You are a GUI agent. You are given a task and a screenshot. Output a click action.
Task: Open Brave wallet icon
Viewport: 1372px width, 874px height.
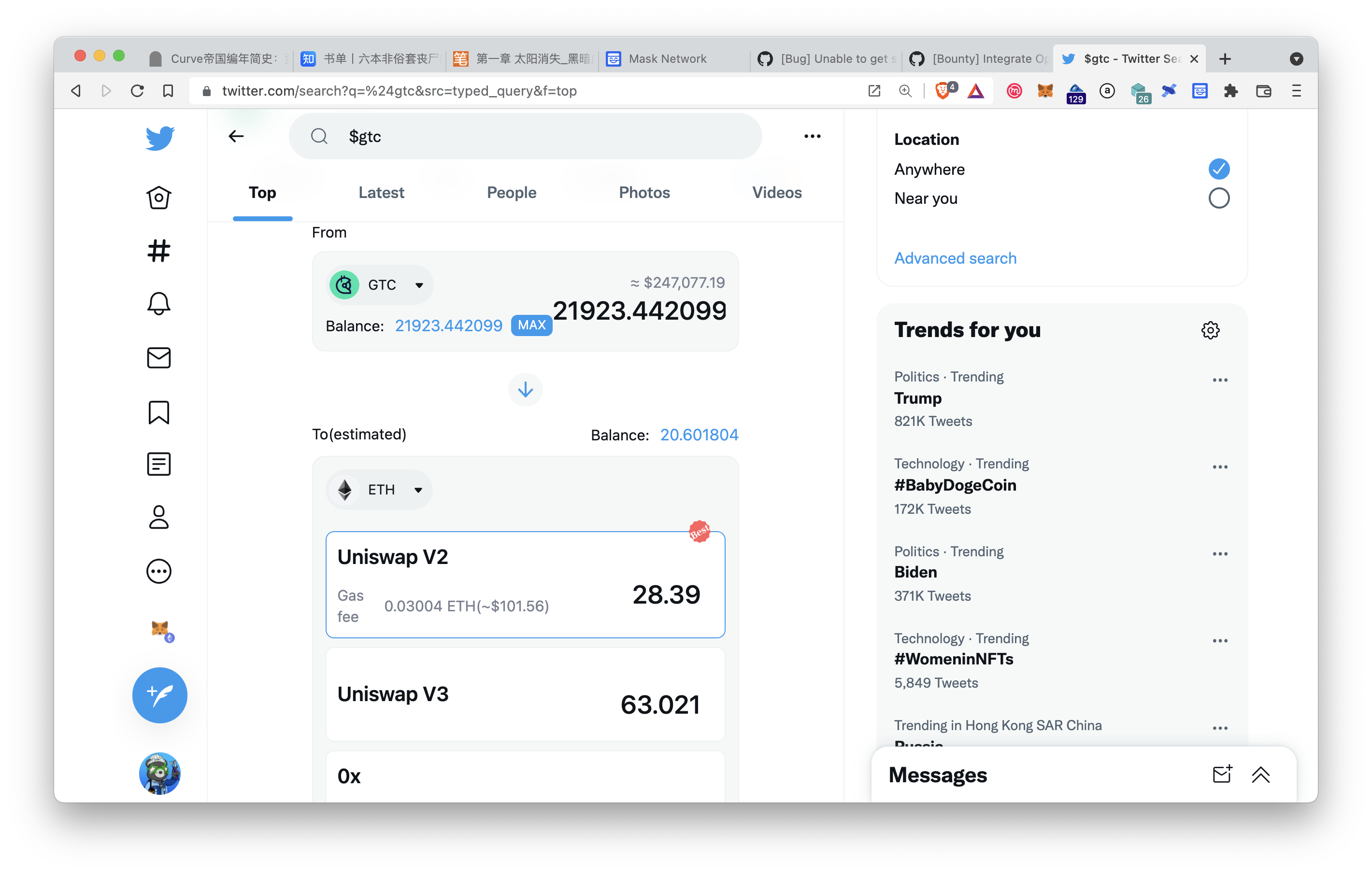tap(1263, 90)
